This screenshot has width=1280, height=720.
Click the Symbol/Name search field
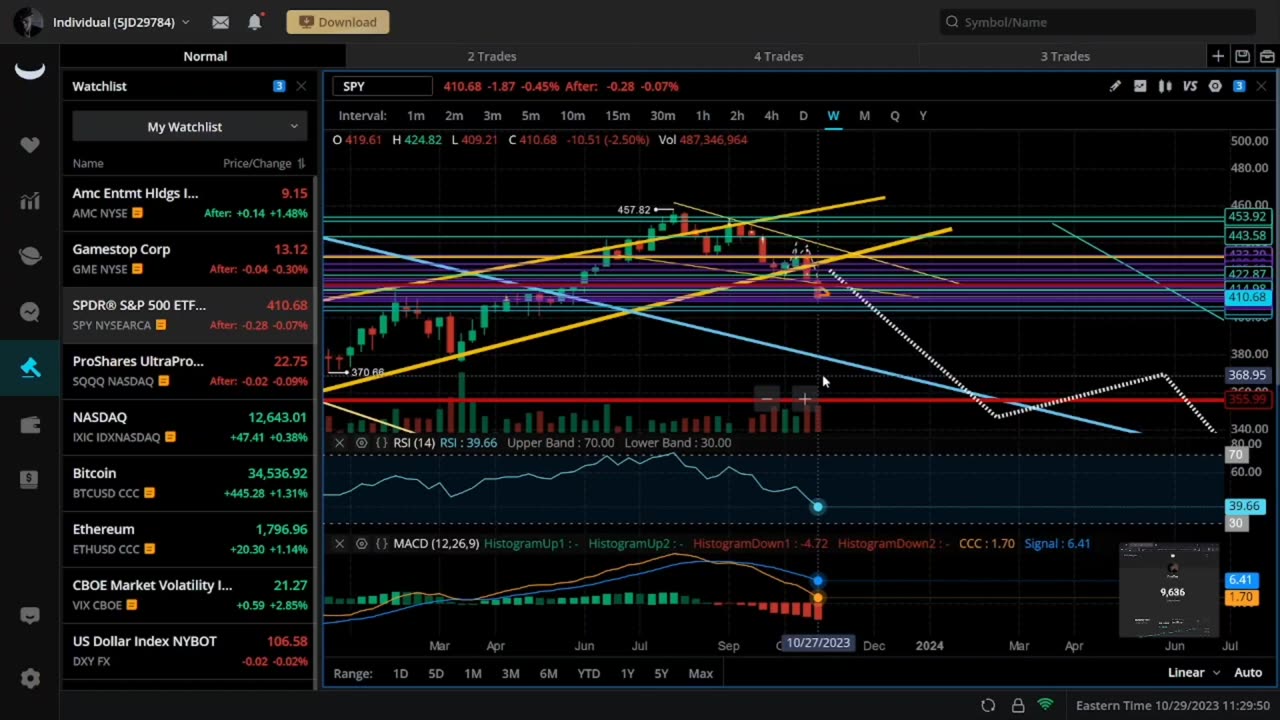tap(1098, 22)
